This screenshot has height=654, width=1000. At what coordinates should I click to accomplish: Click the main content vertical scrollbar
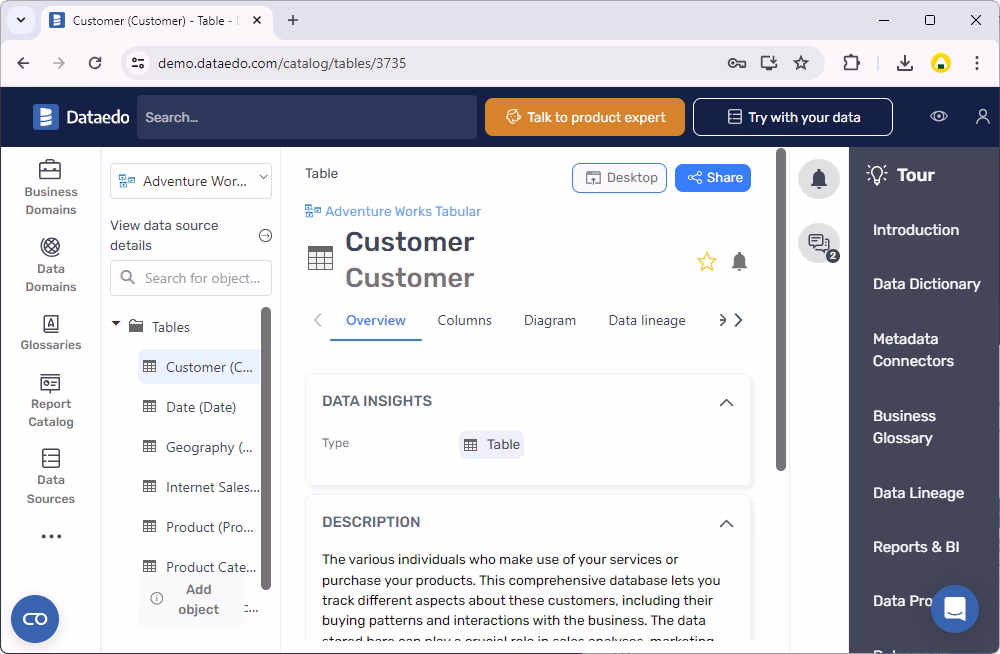coord(781,309)
